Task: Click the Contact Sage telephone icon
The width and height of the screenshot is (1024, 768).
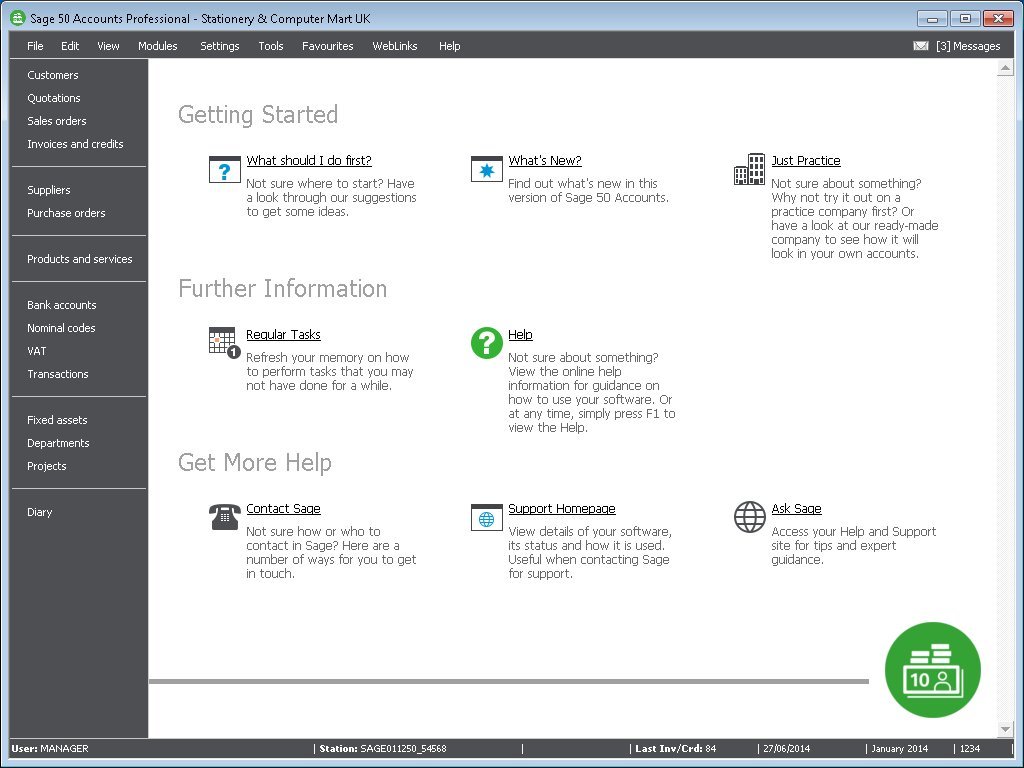Action: tap(225, 517)
